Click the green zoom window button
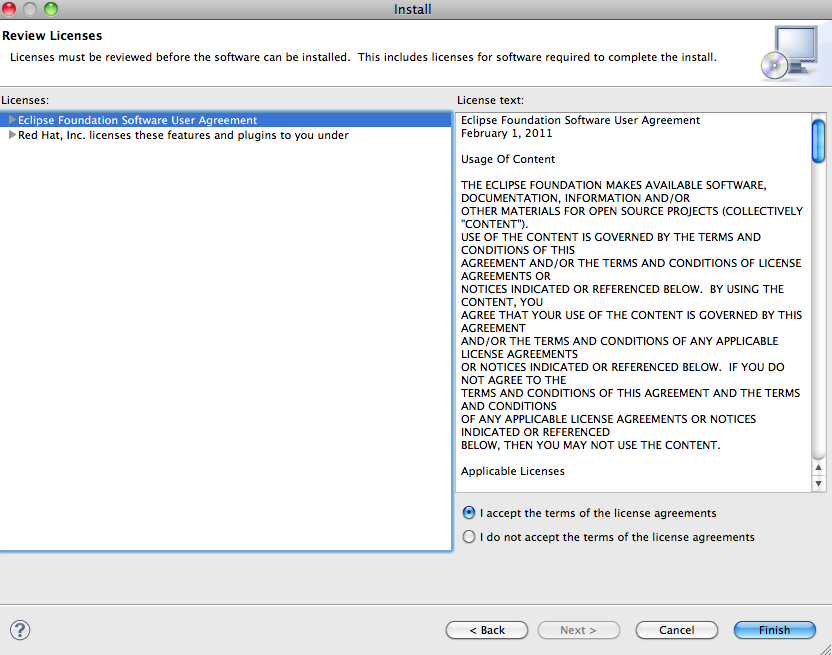This screenshot has width=832, height=655. coord(50,9)
